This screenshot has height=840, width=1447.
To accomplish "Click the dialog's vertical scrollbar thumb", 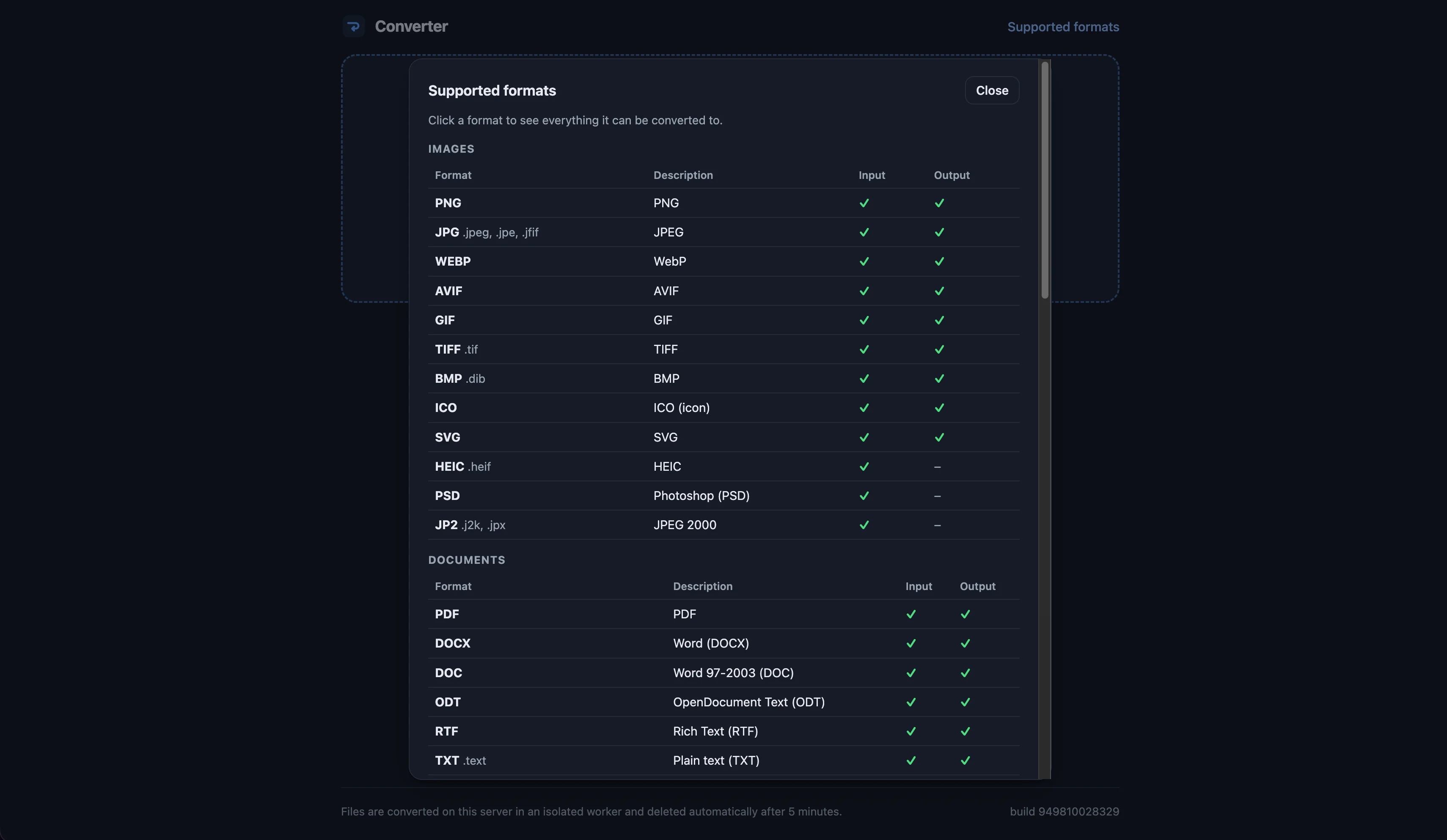I will pos(1045,180).
